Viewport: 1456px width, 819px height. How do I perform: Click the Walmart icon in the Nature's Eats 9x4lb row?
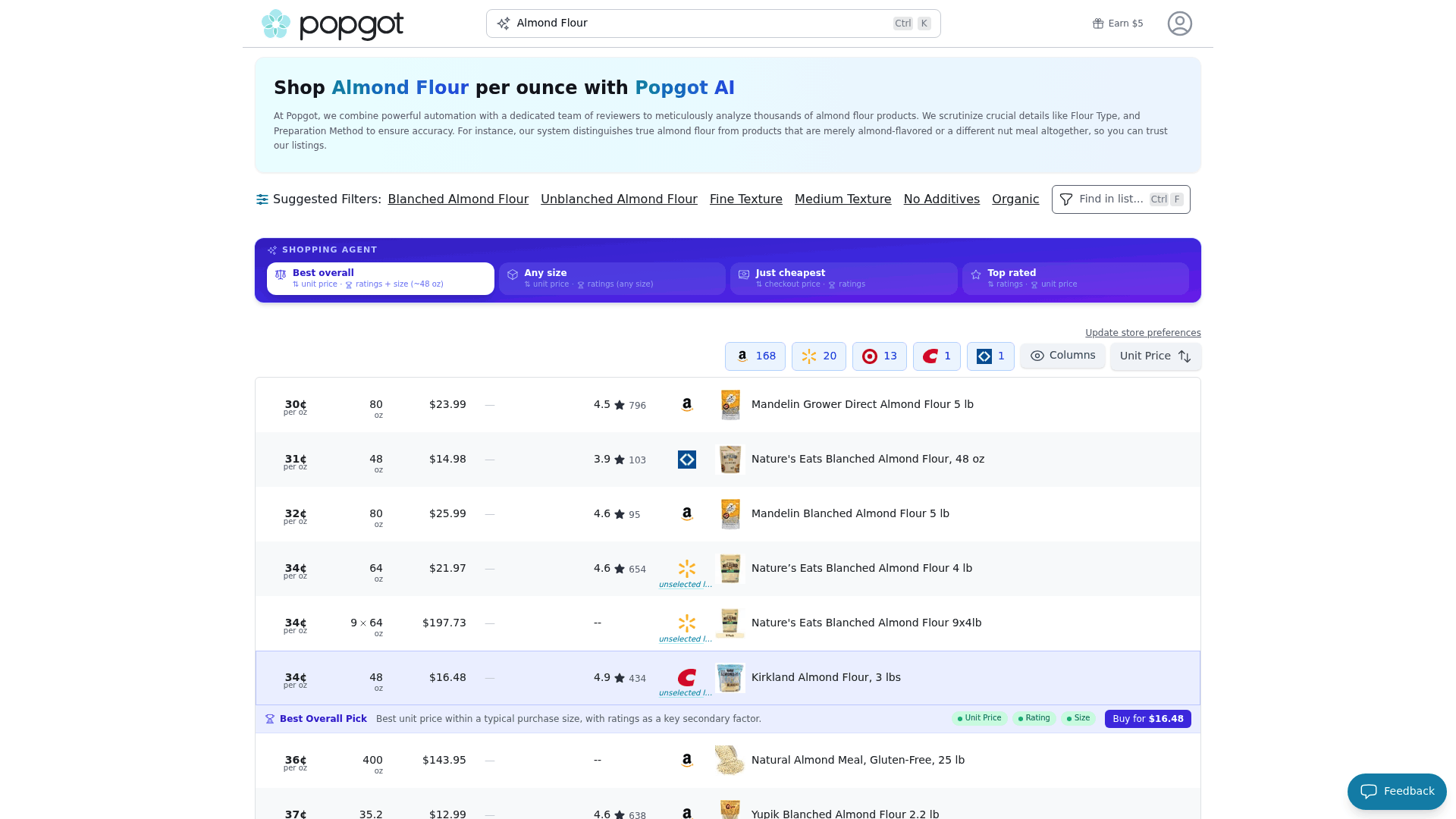(687, 623)
